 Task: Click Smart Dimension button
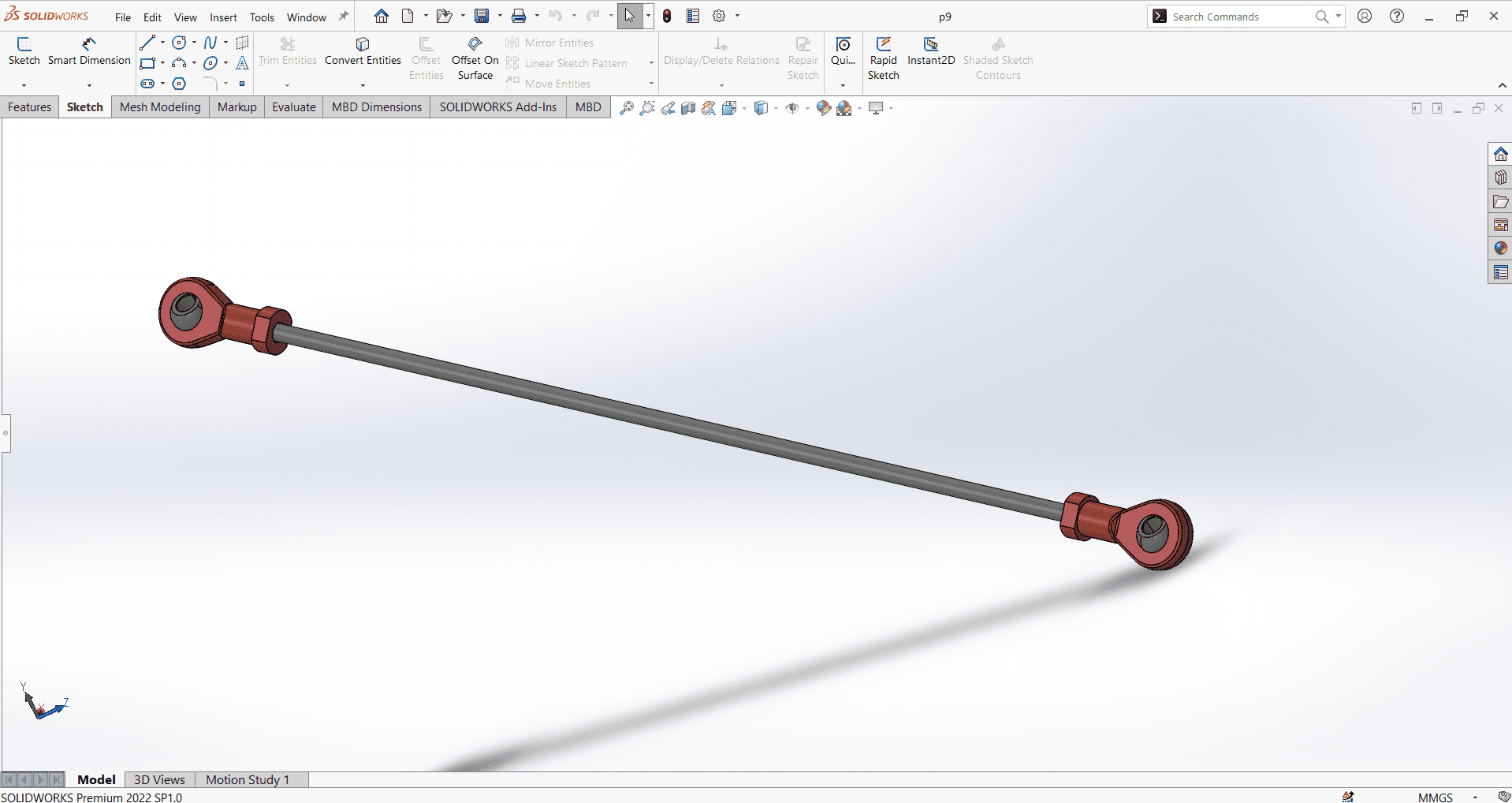[x=89, y=51]
